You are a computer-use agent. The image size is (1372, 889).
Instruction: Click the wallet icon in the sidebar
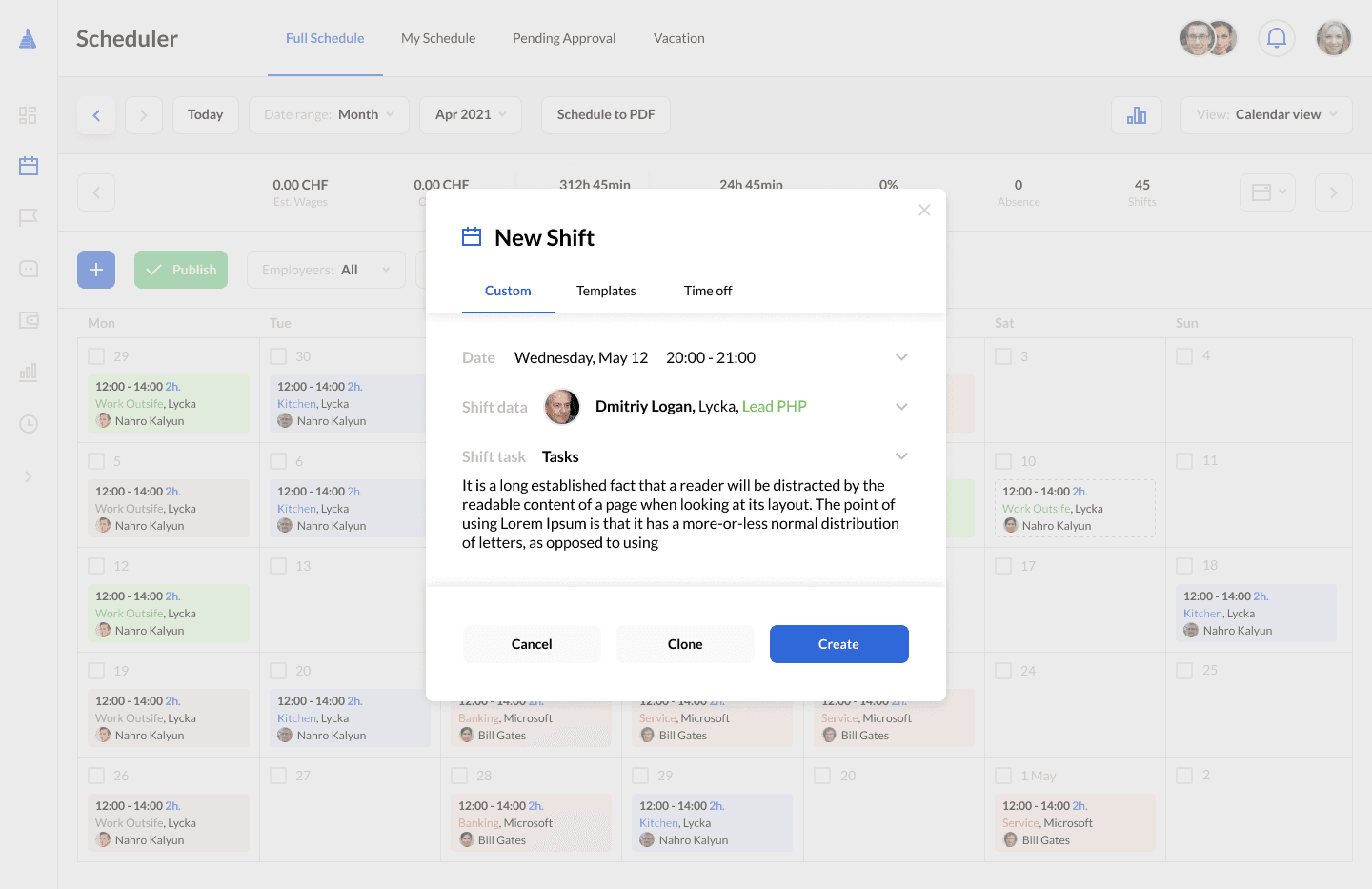click(x=29, y=320)
